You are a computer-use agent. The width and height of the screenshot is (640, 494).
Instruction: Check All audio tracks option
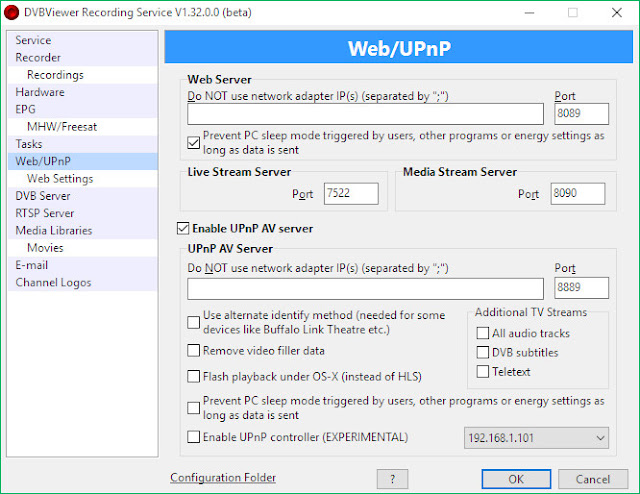482,333
